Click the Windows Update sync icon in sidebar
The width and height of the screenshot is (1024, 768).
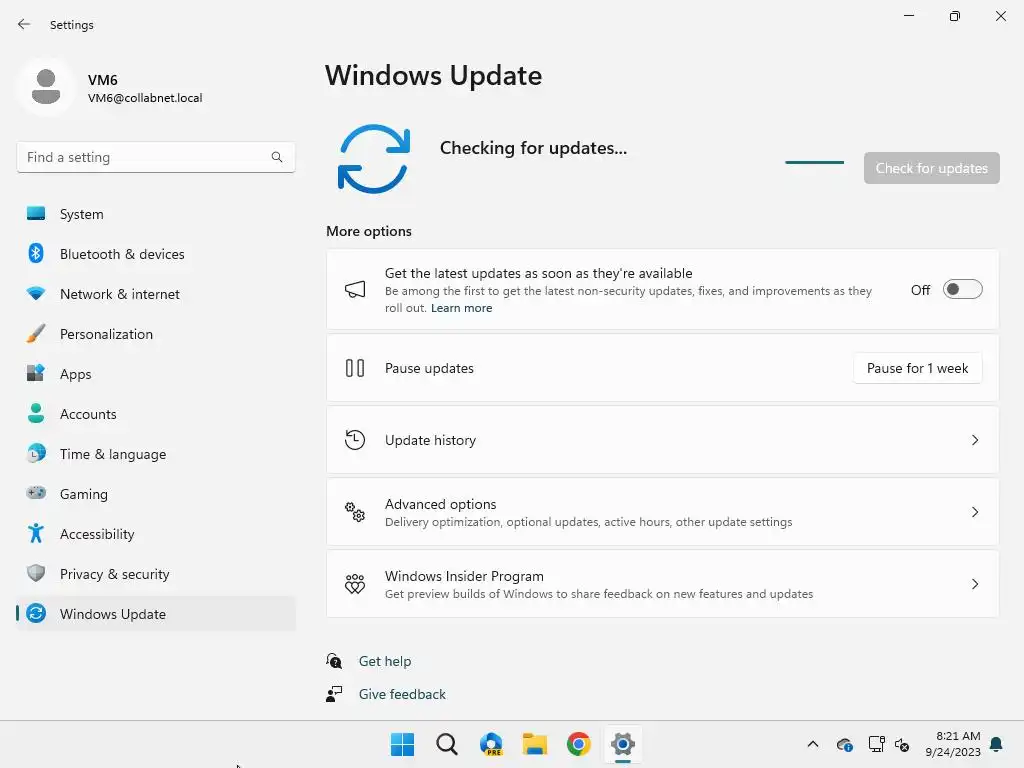click(x=36, y=613)
